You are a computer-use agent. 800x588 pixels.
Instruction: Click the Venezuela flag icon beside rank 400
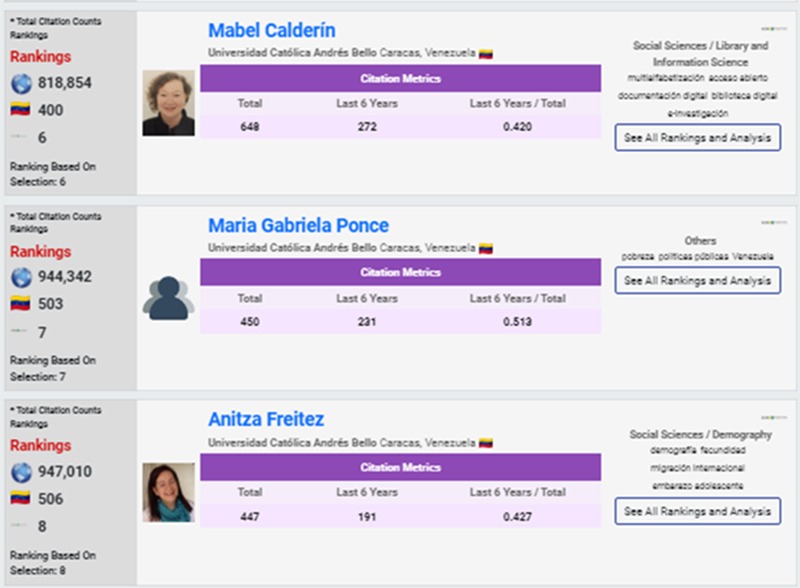(x=20, y=110)
